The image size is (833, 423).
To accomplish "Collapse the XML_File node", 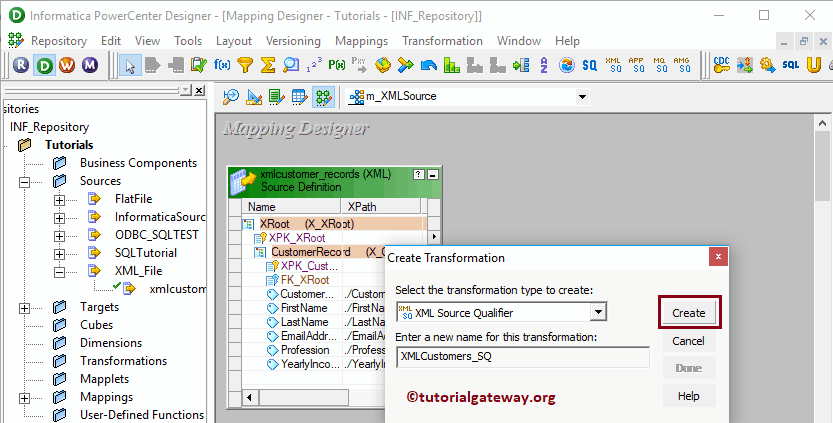I will [x=60, y=272].
